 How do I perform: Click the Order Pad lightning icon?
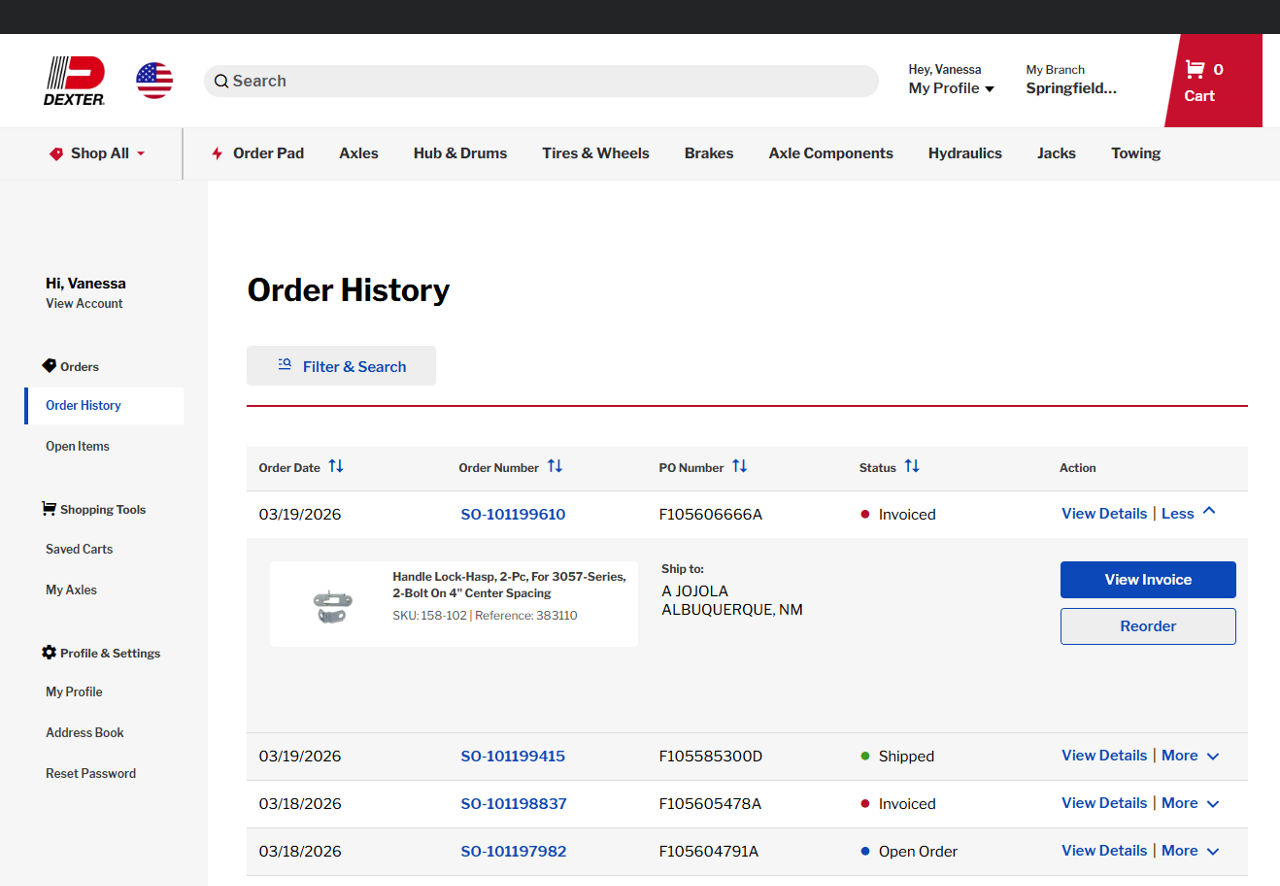coord(217,154)
